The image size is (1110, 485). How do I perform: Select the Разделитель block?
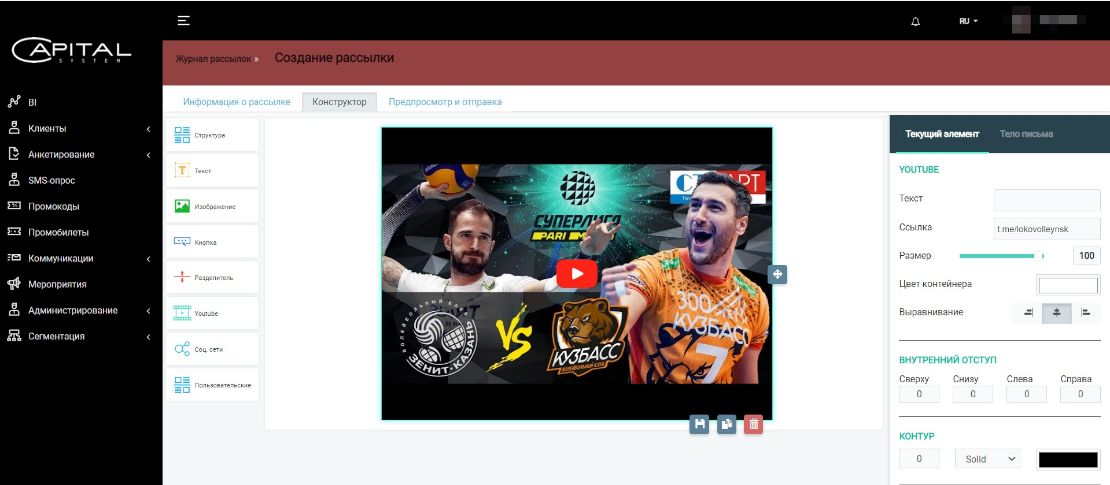click(x=212, y=278)
